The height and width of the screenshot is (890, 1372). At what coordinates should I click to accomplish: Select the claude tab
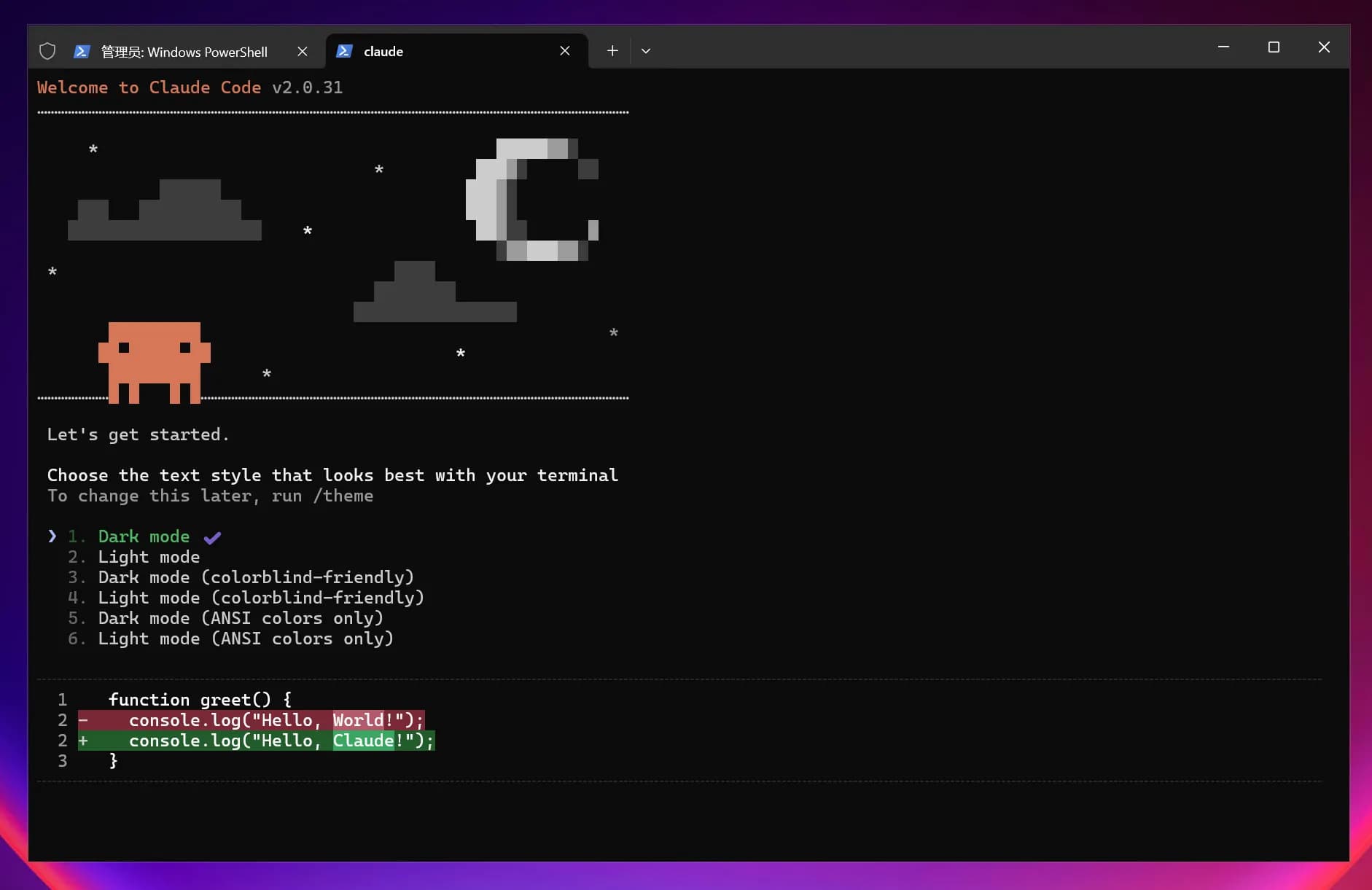coord(437,51)
